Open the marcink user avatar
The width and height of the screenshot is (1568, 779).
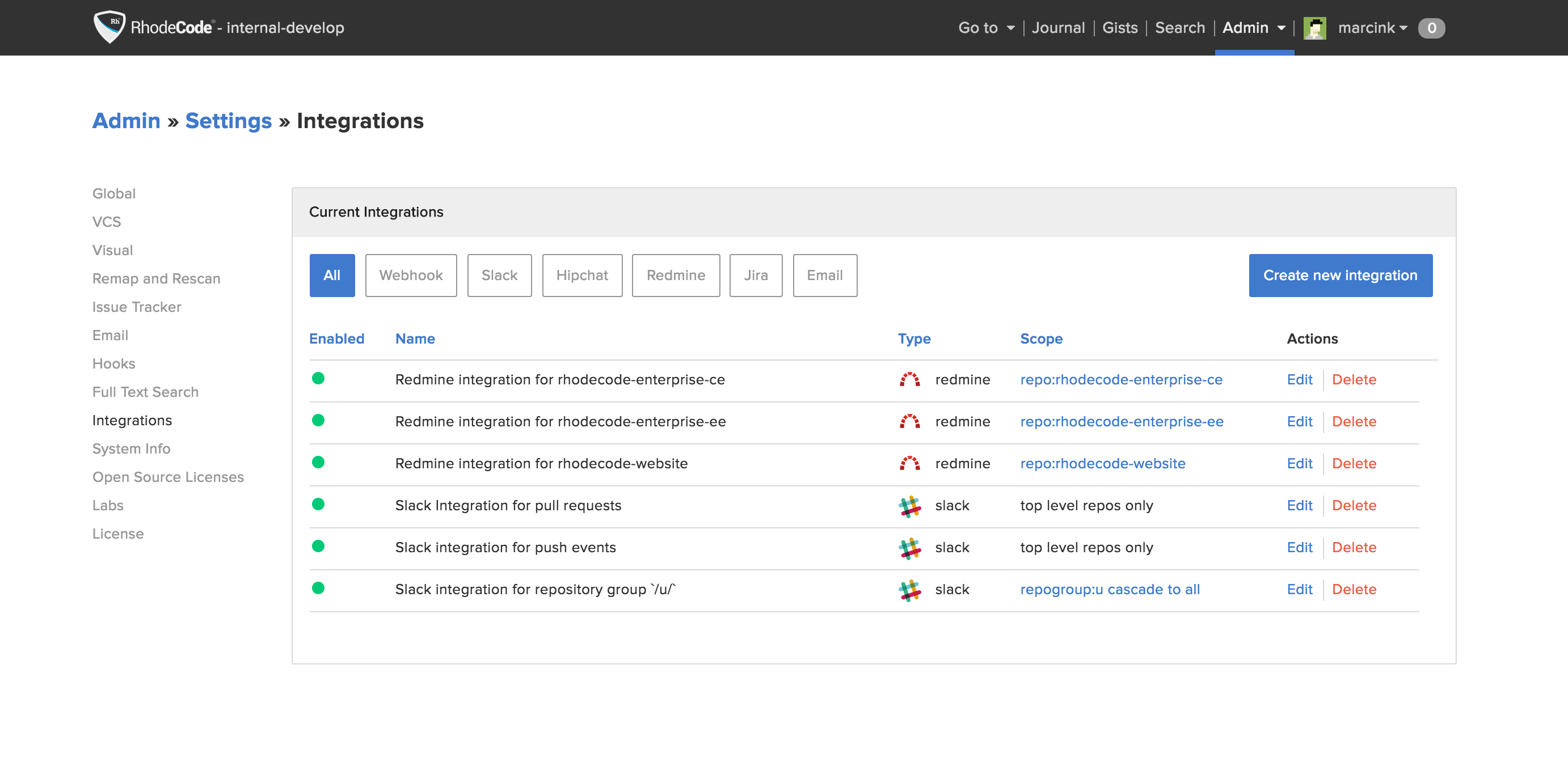pyautogui.click(x=1315, y=28)
